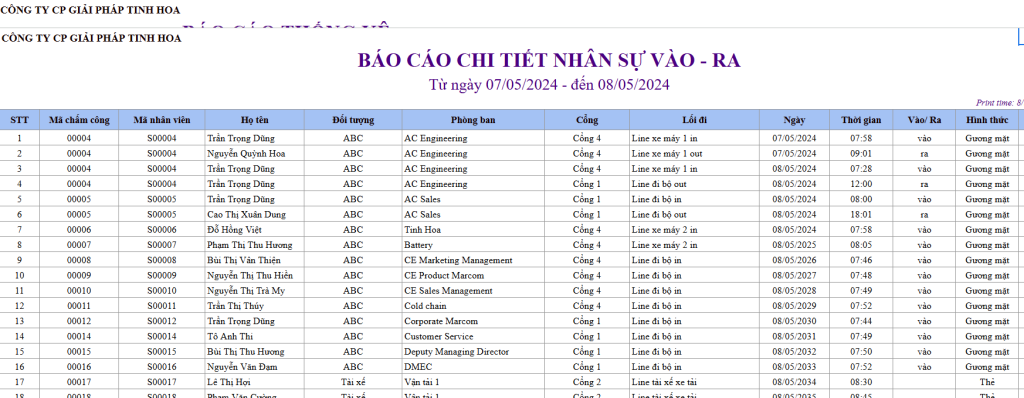Image resolution: width=1024 pixels, height=398 pixels.
Task: Select the Customer Service cell
Action: (473, 337)
